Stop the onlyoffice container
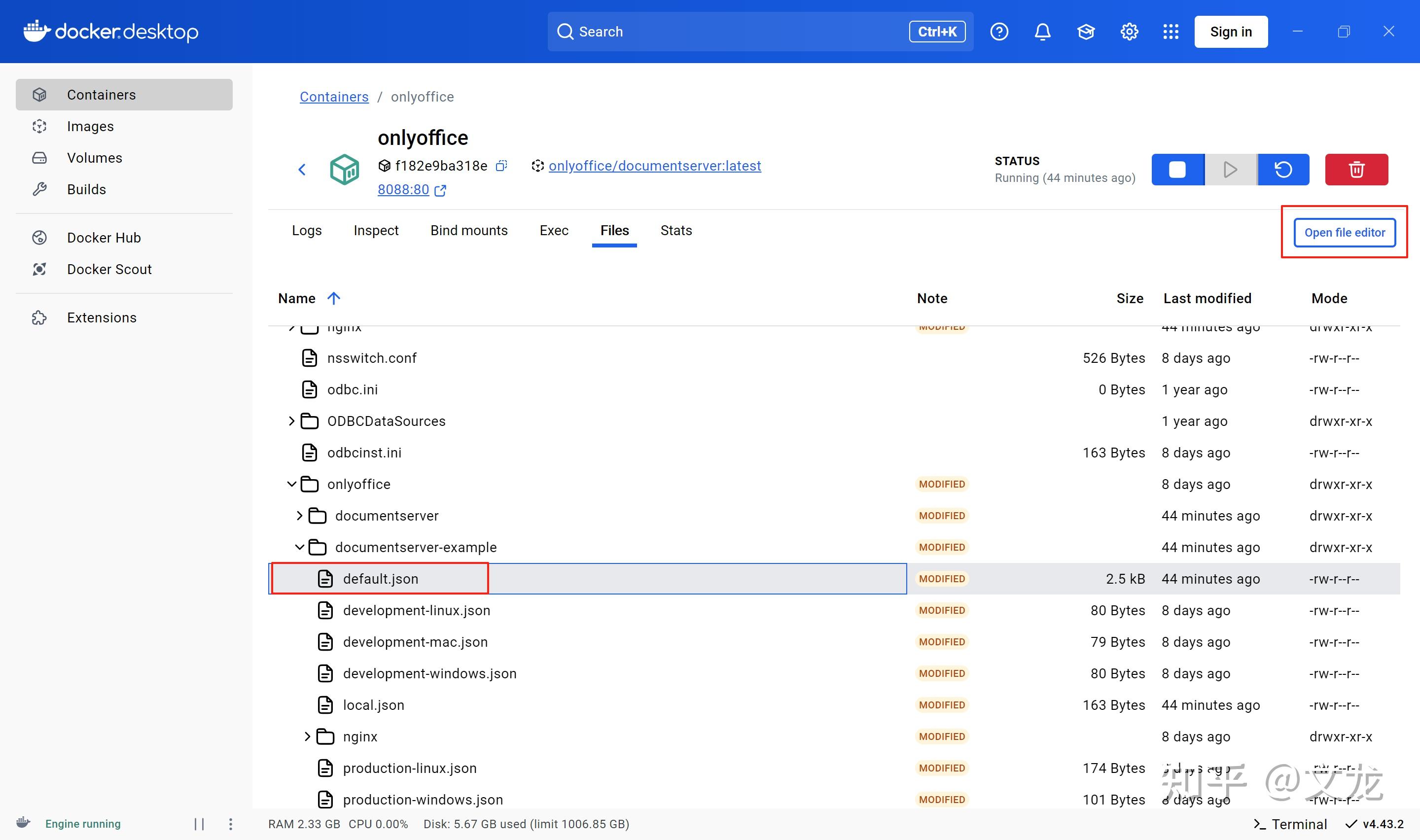This screenshot has height=840, width=1420. click(x=1177, y=169)
